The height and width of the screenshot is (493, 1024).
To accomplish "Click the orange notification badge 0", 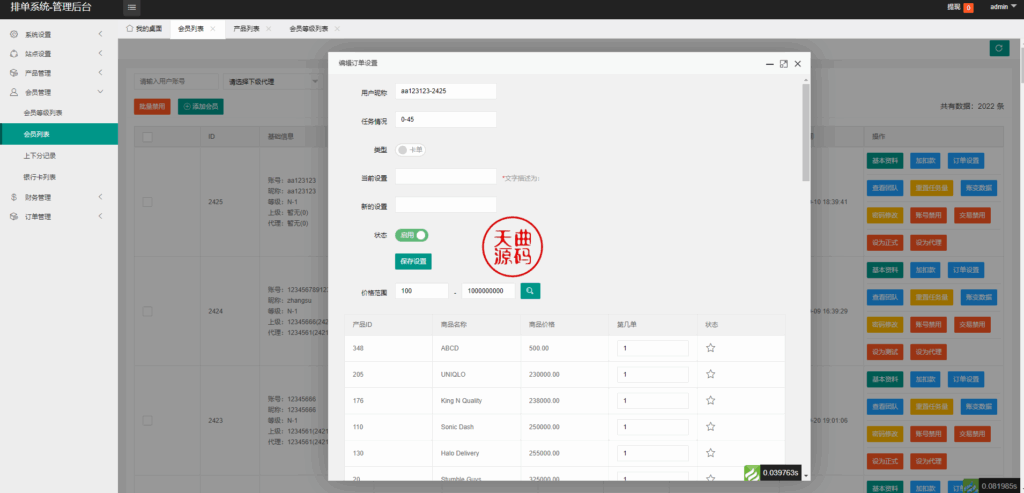I will point(968,8).
